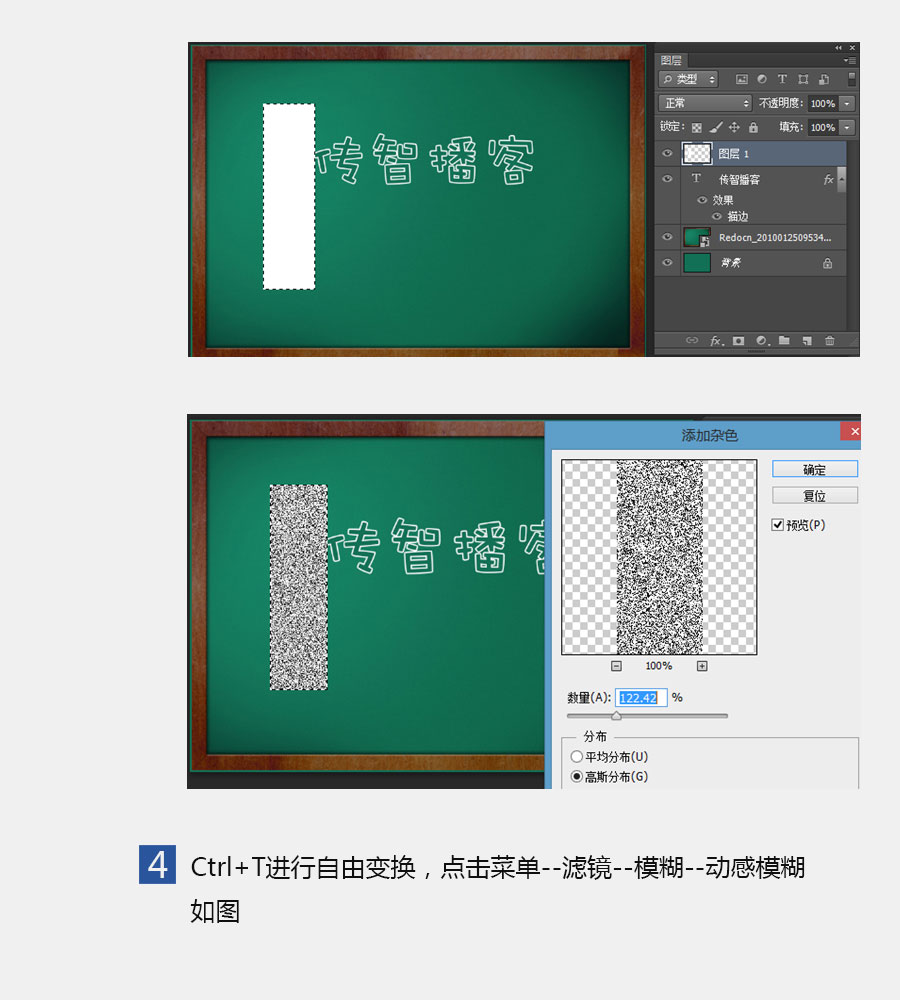Image resolution: width=900 pixels, height=1000 pixels.
Task: Lock position move icon
Action: 734,128
